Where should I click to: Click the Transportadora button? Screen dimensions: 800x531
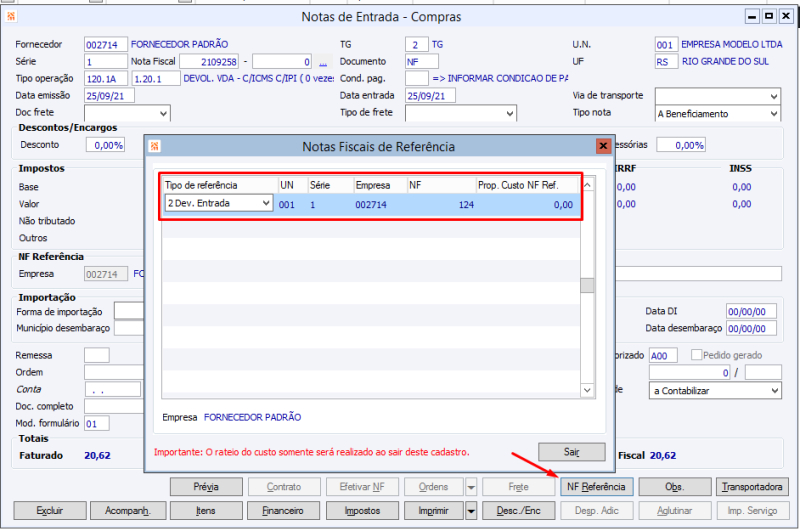[x=752, y=487]
